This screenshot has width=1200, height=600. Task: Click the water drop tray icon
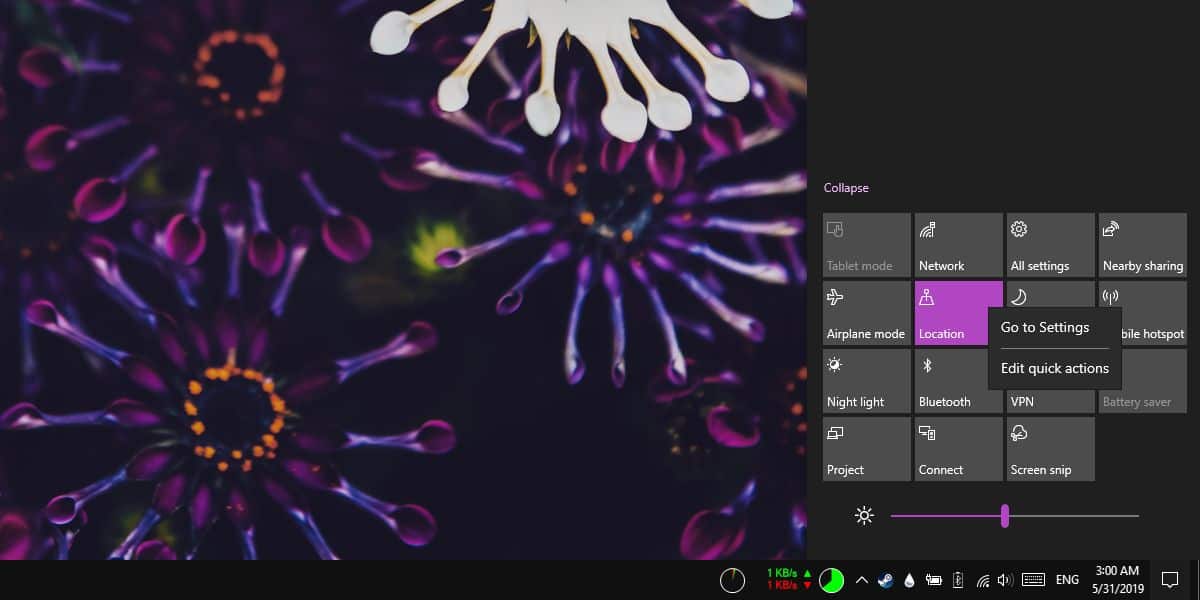(x=909, y=580)
